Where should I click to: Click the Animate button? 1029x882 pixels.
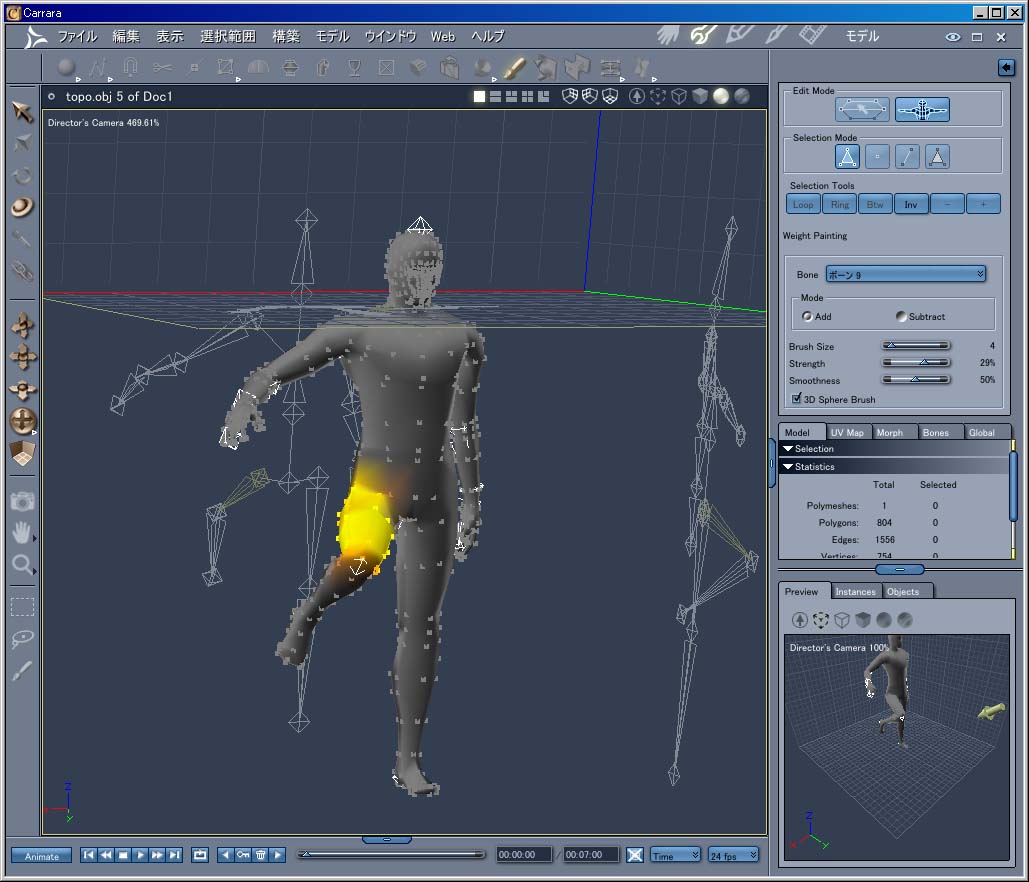coord(42,856)
